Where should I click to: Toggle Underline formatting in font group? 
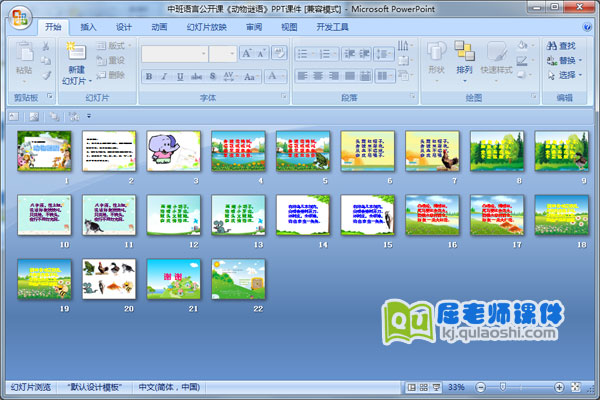tap(181, 76)
